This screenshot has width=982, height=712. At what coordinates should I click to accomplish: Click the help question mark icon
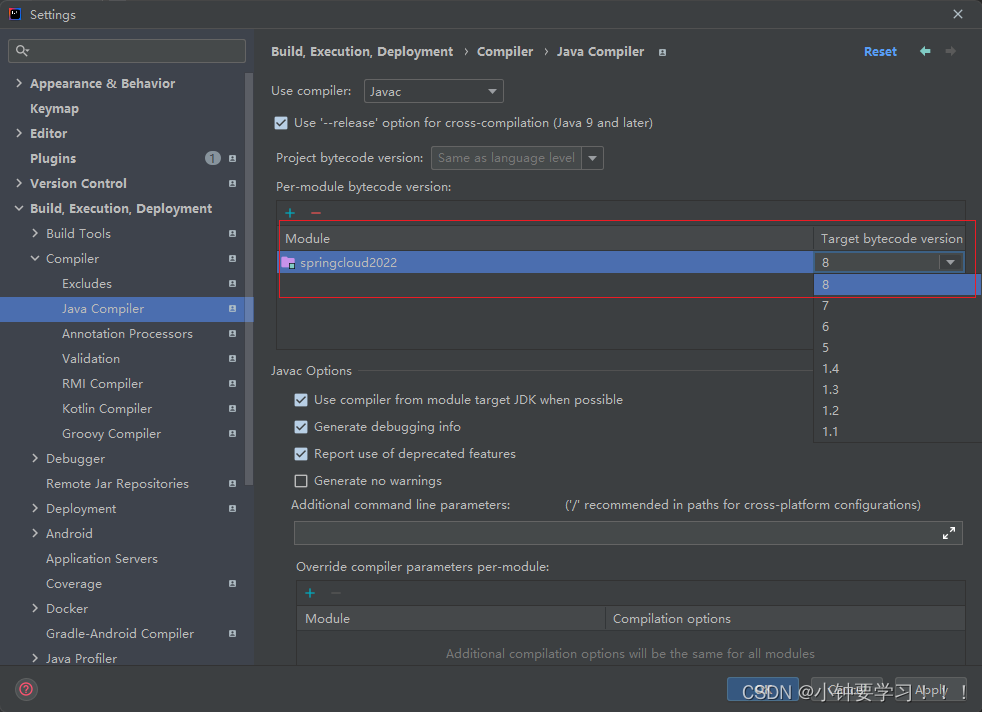click(x=27, y=689)
